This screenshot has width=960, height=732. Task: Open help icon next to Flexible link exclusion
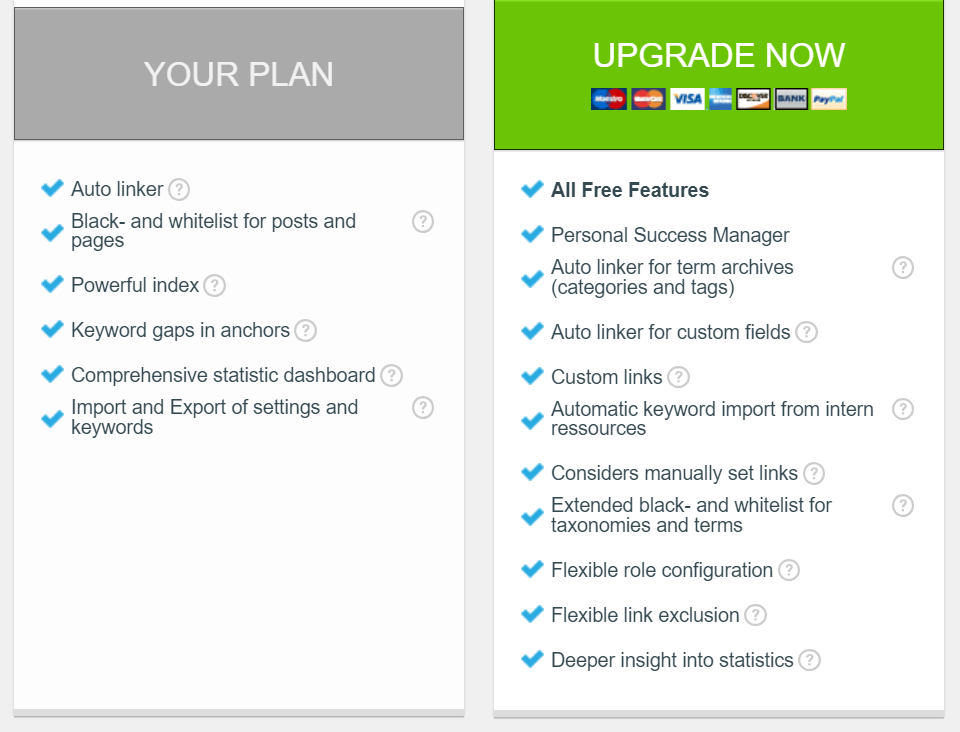coord(756,615)
